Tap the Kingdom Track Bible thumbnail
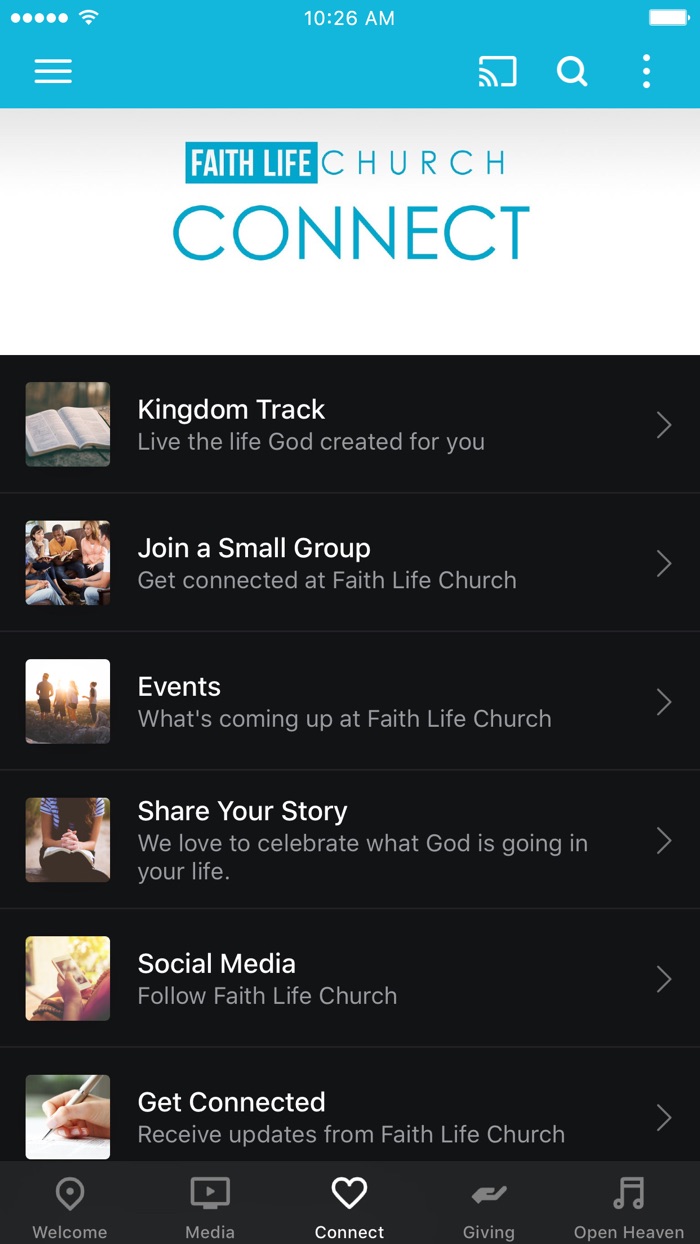The width and height of the screenshot is (700, 1244). click(67, 424)
